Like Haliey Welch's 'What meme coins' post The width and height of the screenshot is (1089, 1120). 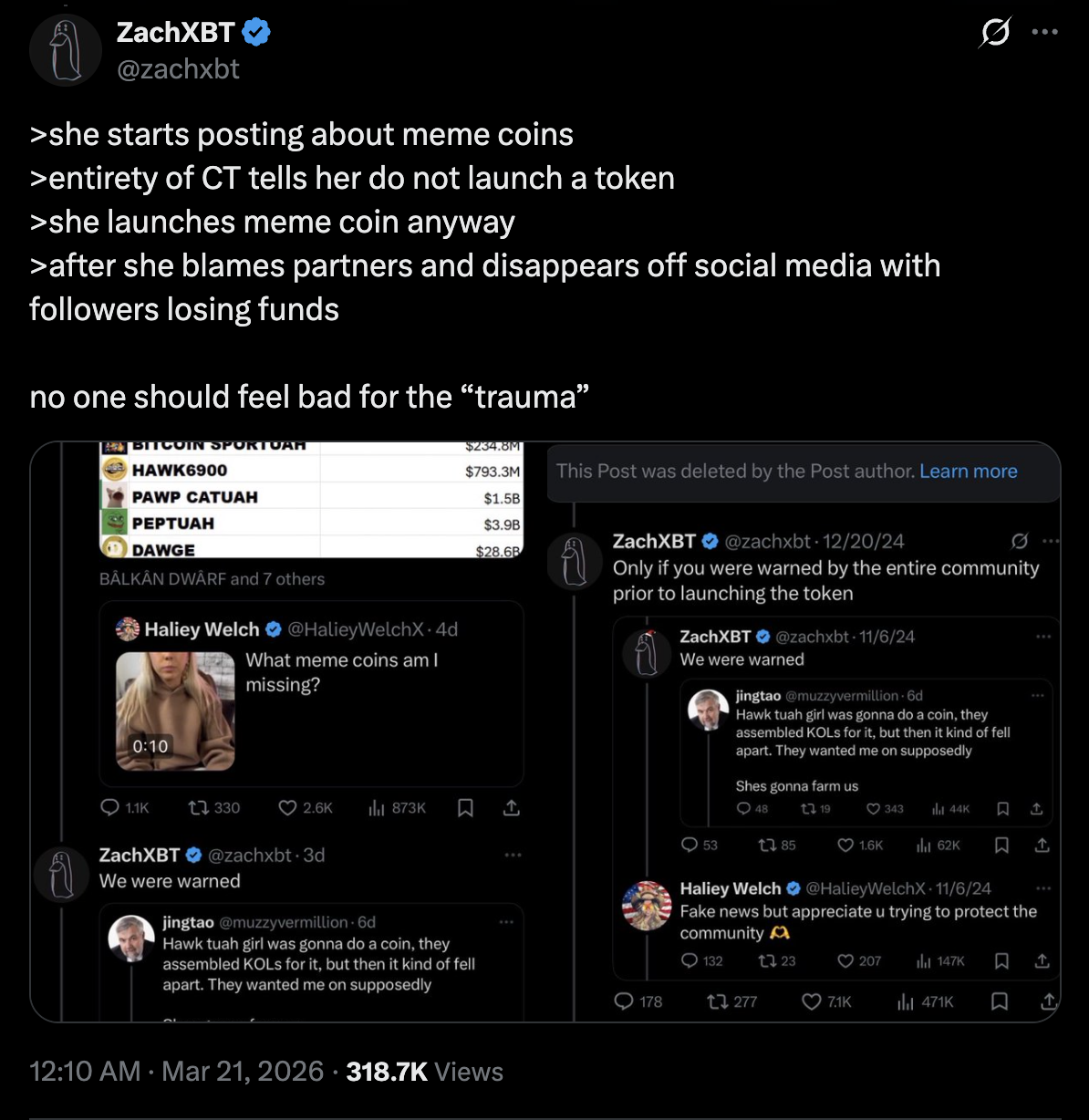click(x=289, y=808)
